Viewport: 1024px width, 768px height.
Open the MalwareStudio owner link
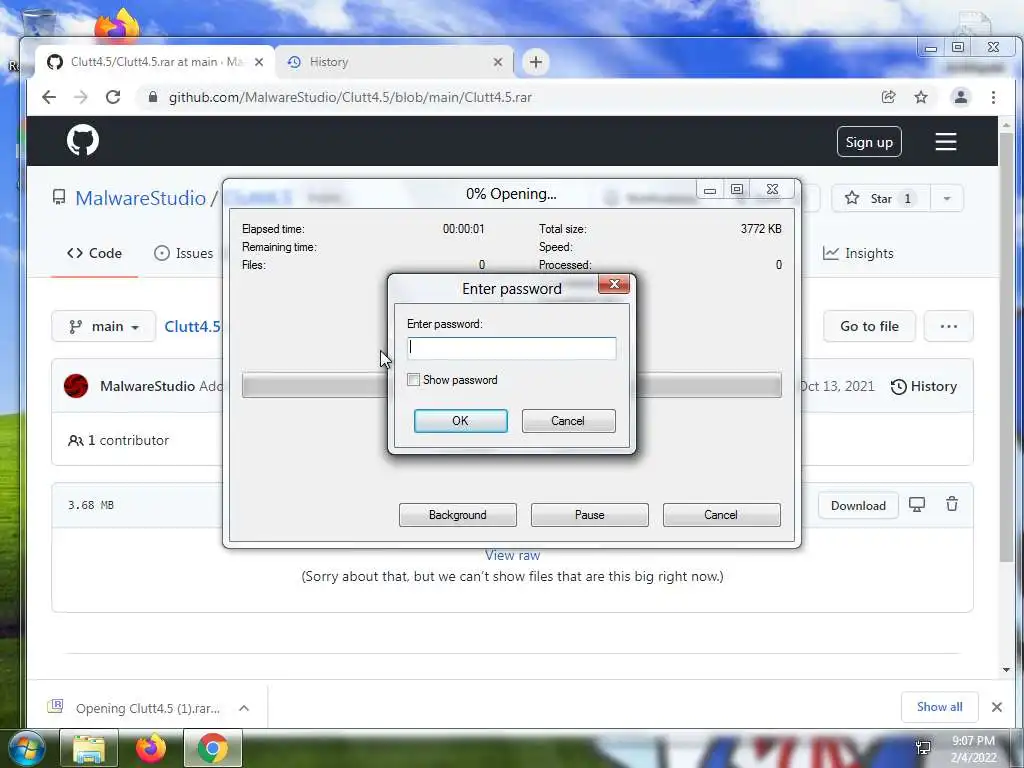point(140,198)
